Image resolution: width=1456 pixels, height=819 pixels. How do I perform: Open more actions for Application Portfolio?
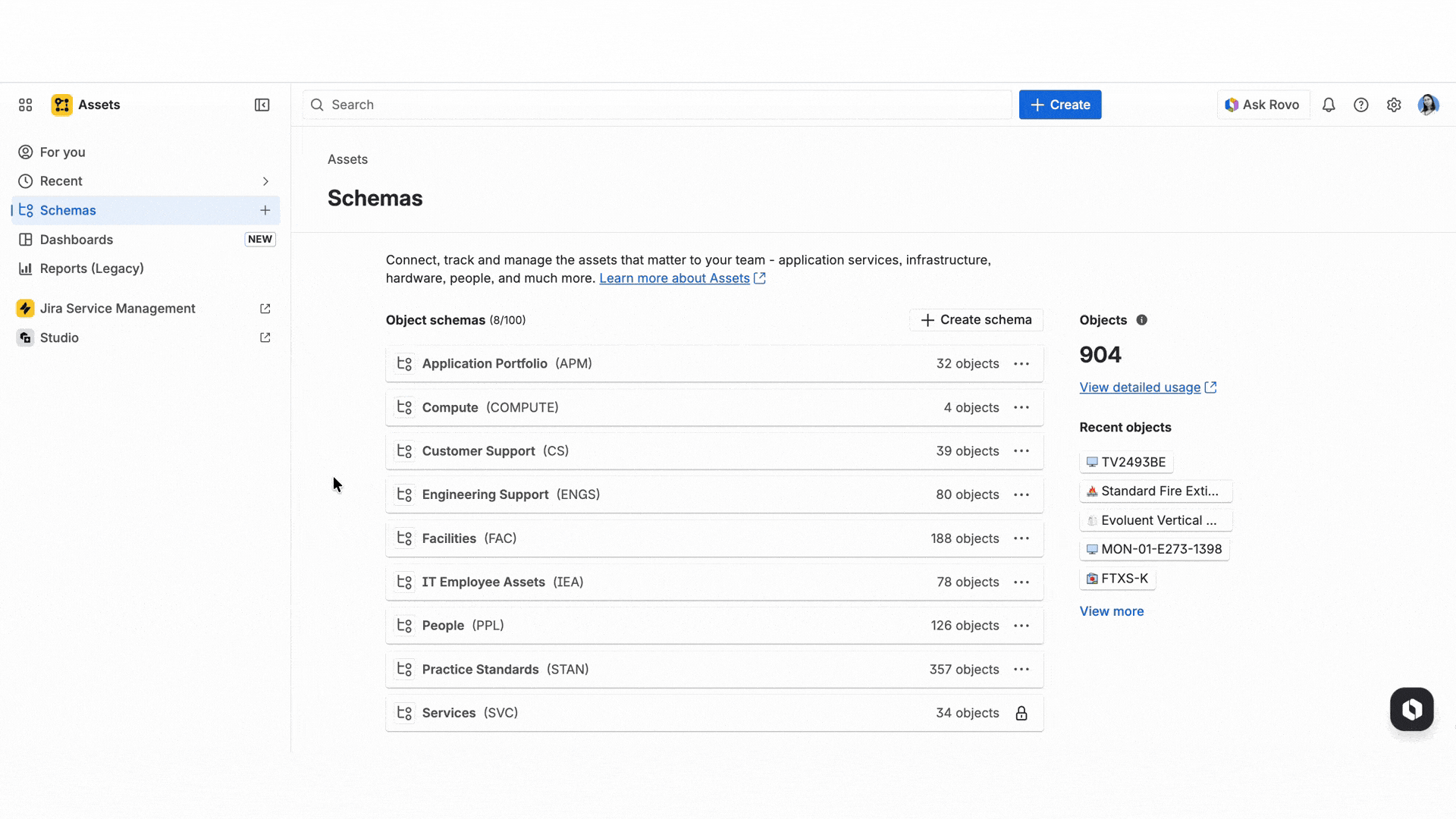tap(1021, 364)
